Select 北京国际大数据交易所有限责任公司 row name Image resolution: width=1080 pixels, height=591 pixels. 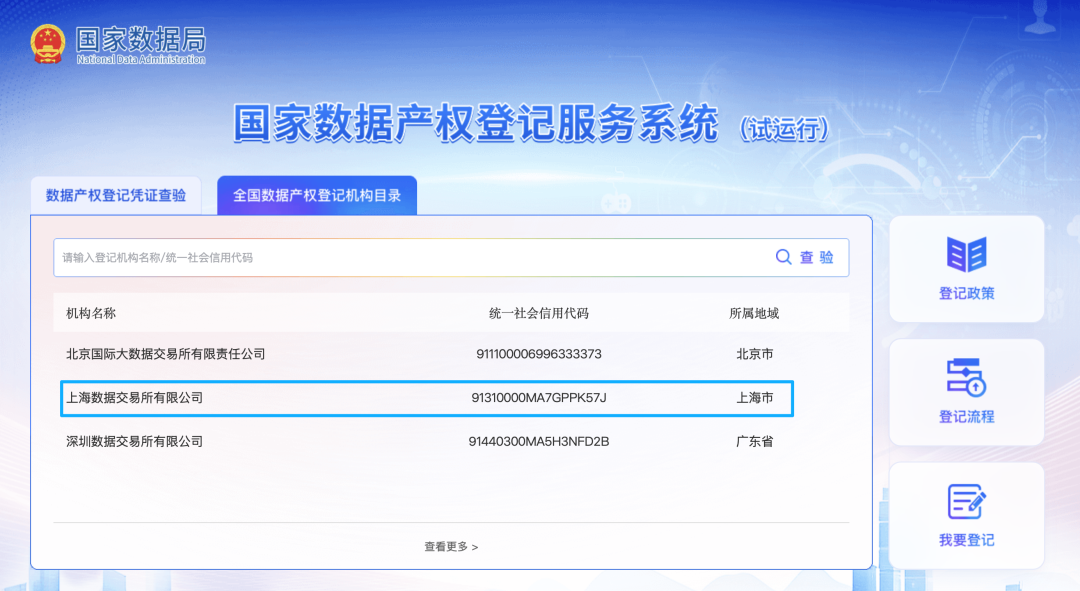pyautogui.click(x=165, y=354)
